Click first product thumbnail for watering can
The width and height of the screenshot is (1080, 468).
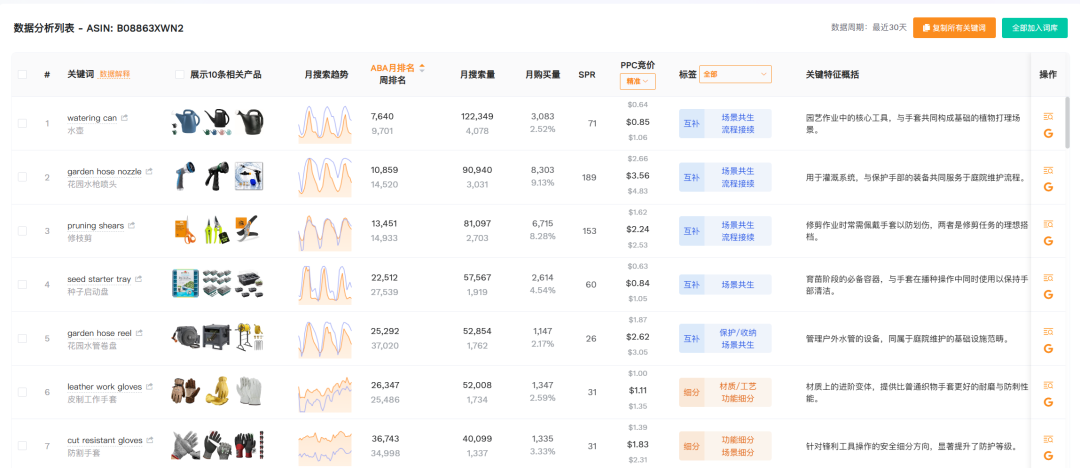[x=185, y=122]
